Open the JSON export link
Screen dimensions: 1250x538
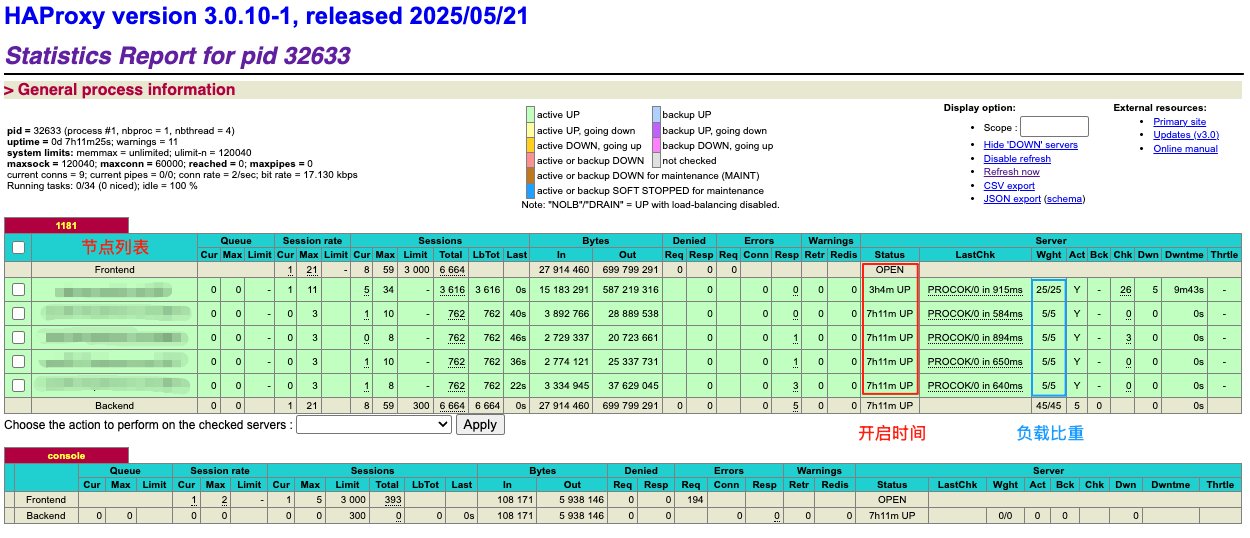(x=1012, y=199)
